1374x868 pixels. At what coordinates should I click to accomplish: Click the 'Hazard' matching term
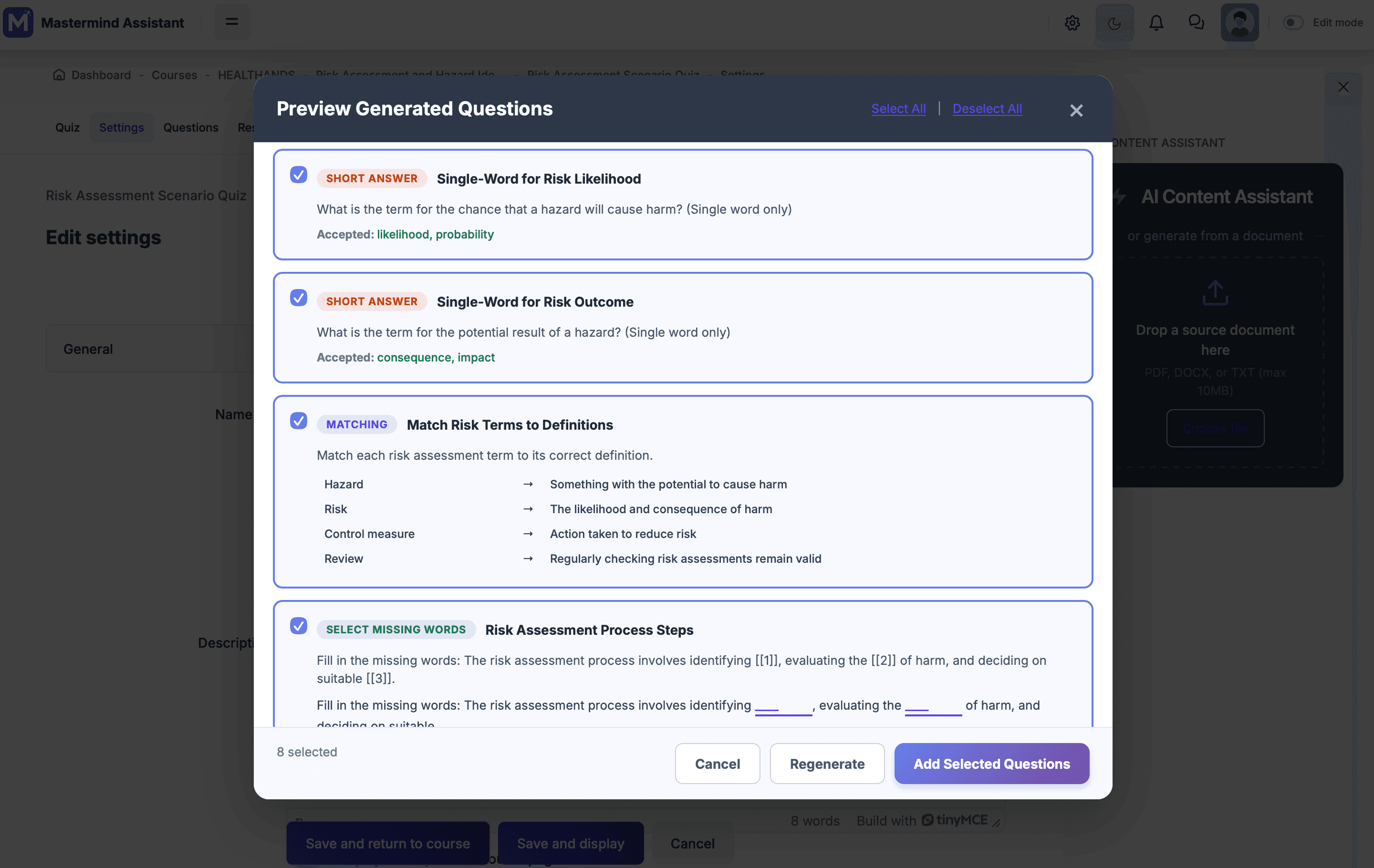tap(343, 484)
